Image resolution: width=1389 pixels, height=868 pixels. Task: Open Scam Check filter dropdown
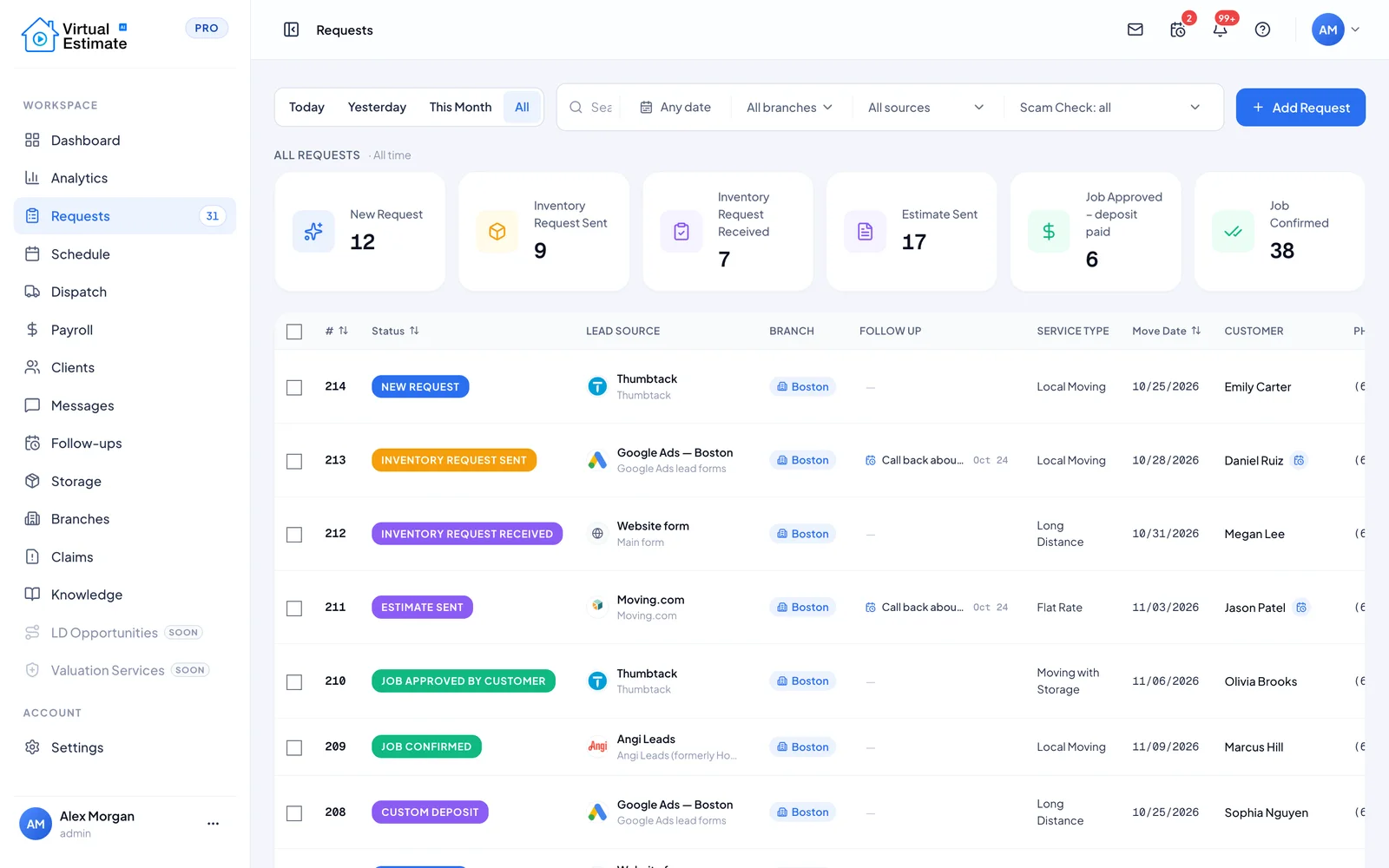tap(1109, 108)
